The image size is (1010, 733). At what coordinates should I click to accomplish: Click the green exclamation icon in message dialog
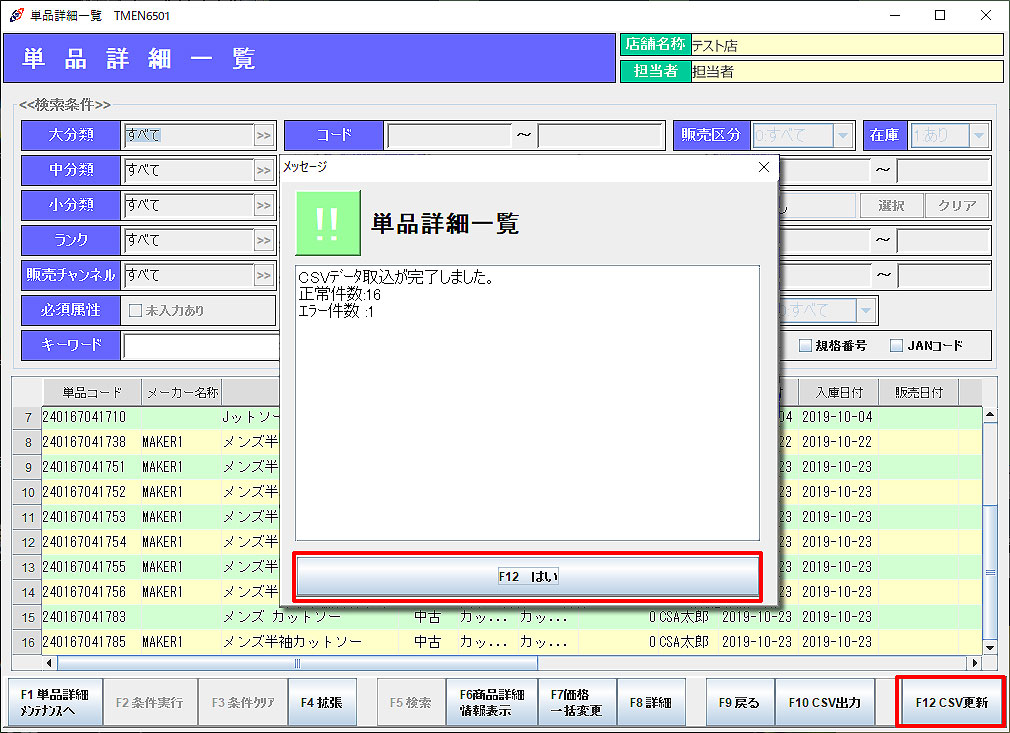[327, 223]
